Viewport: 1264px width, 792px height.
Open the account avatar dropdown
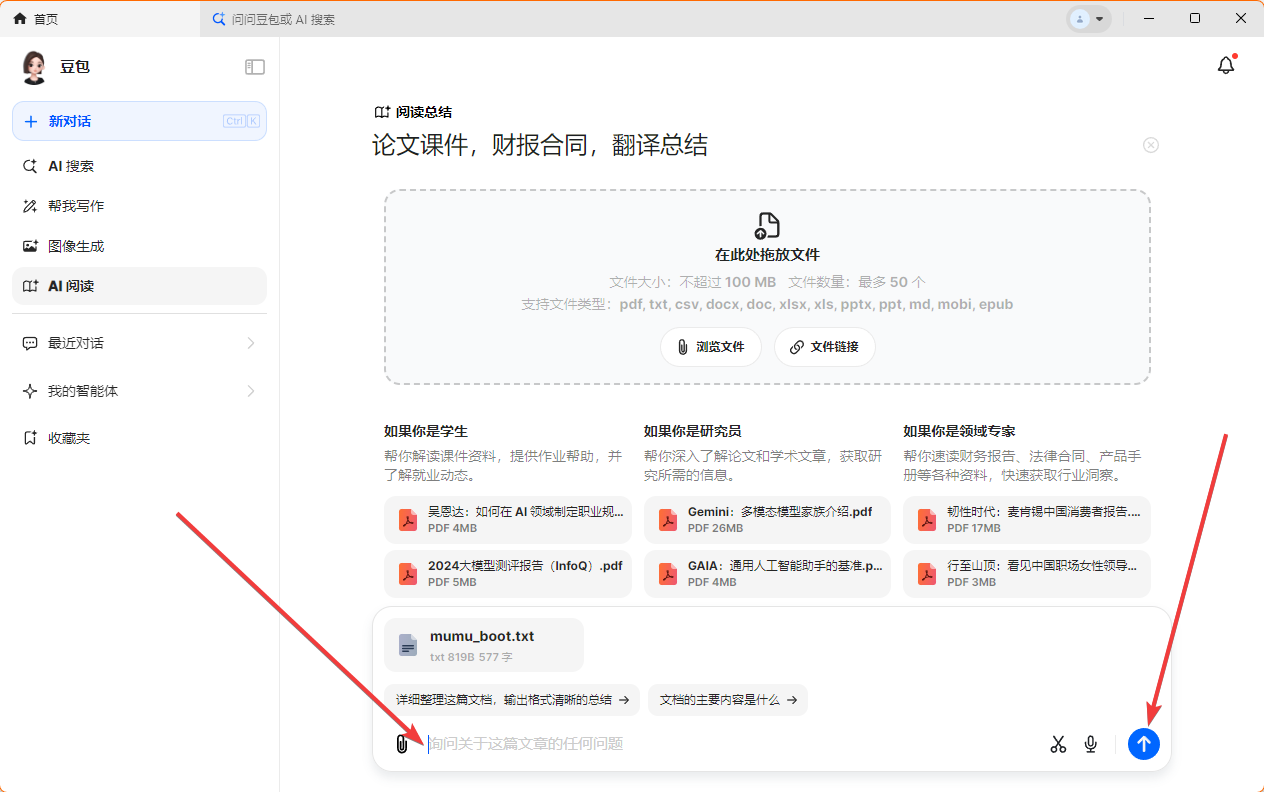(1089, 19)
